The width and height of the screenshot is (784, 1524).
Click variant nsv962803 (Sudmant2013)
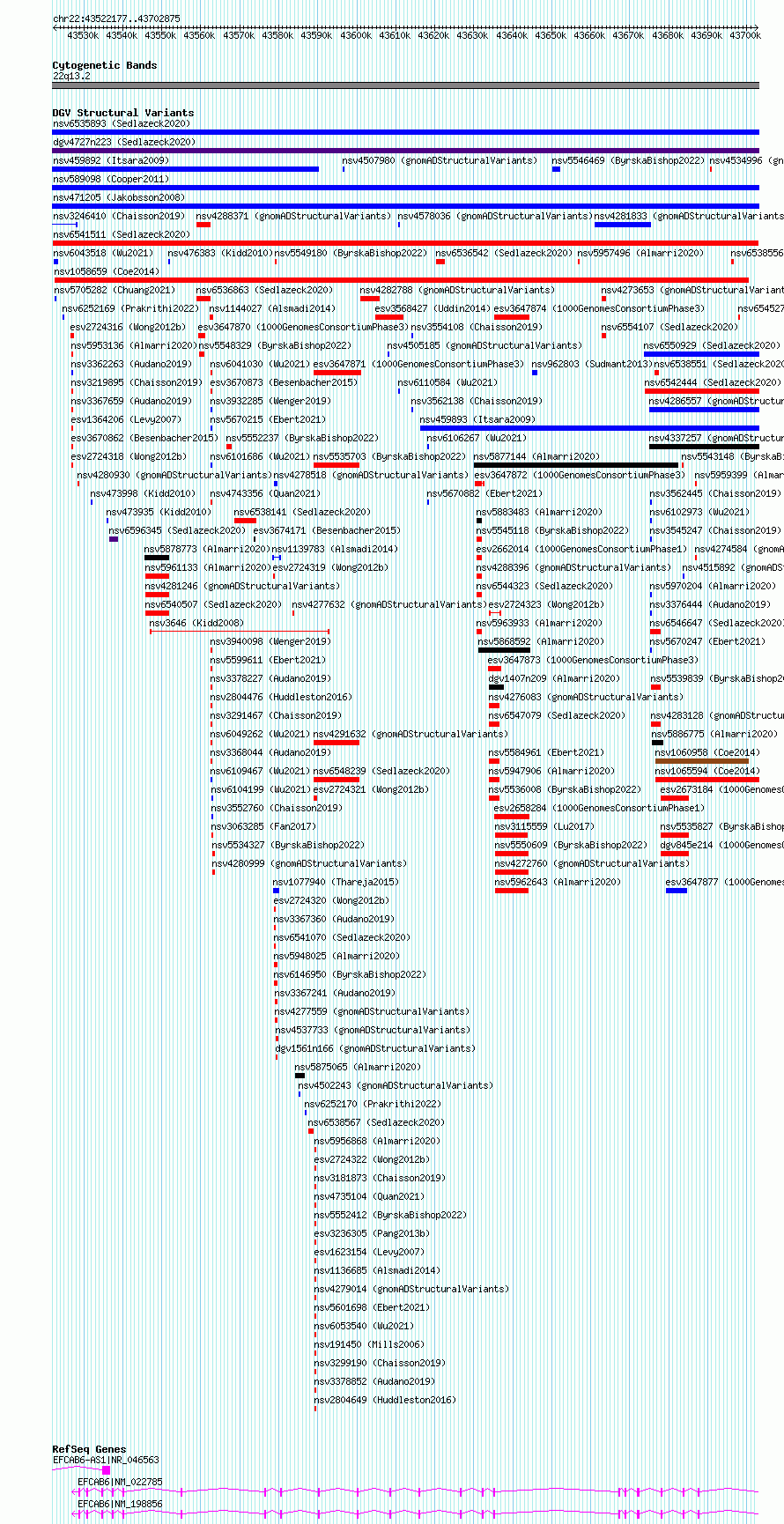point(592,364)
